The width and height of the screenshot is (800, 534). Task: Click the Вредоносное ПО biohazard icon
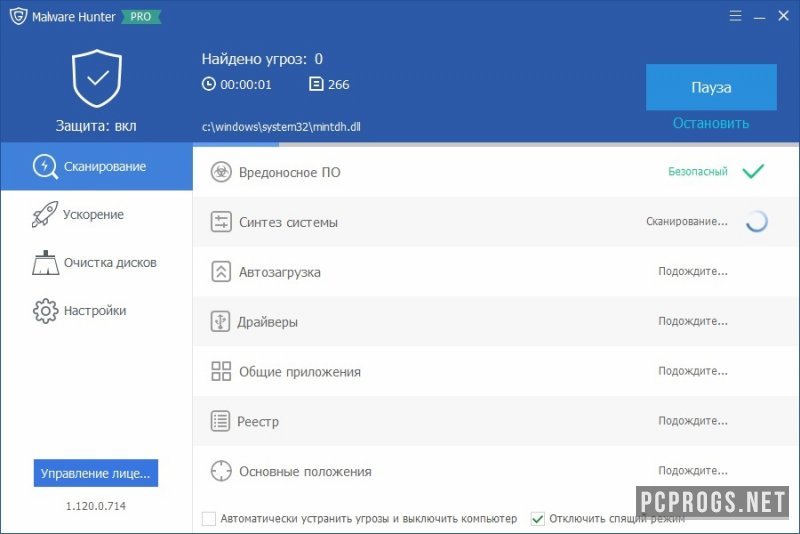(x=221, y=172)
